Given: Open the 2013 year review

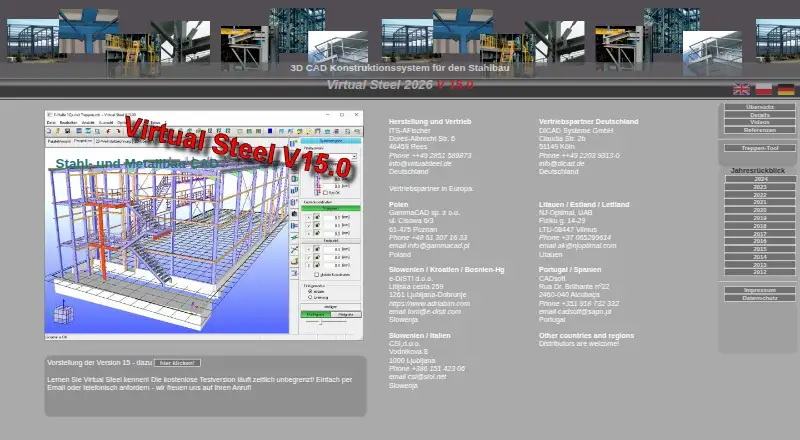Looking at the screenshot, I should [x=760, y=264].
